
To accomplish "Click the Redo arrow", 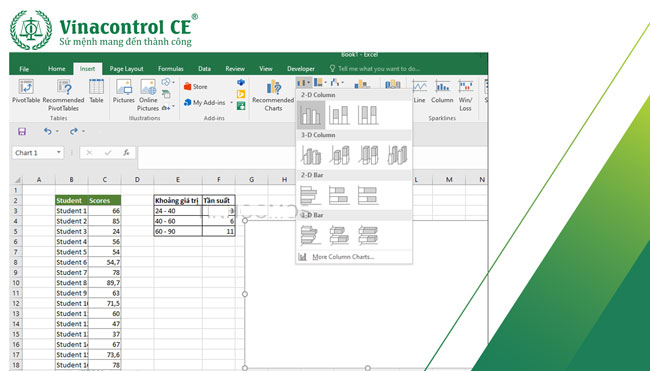I will pos(73,131).
